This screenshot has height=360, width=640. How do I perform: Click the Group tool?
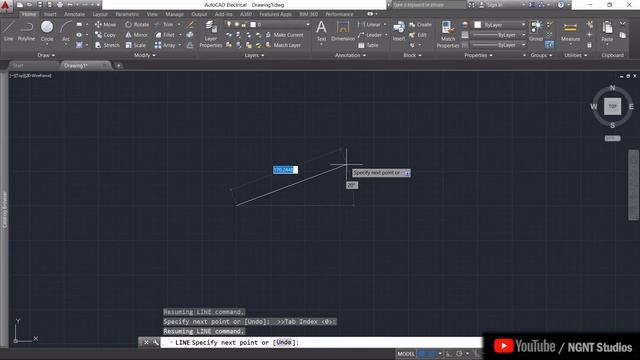click(x=536, y=31)
